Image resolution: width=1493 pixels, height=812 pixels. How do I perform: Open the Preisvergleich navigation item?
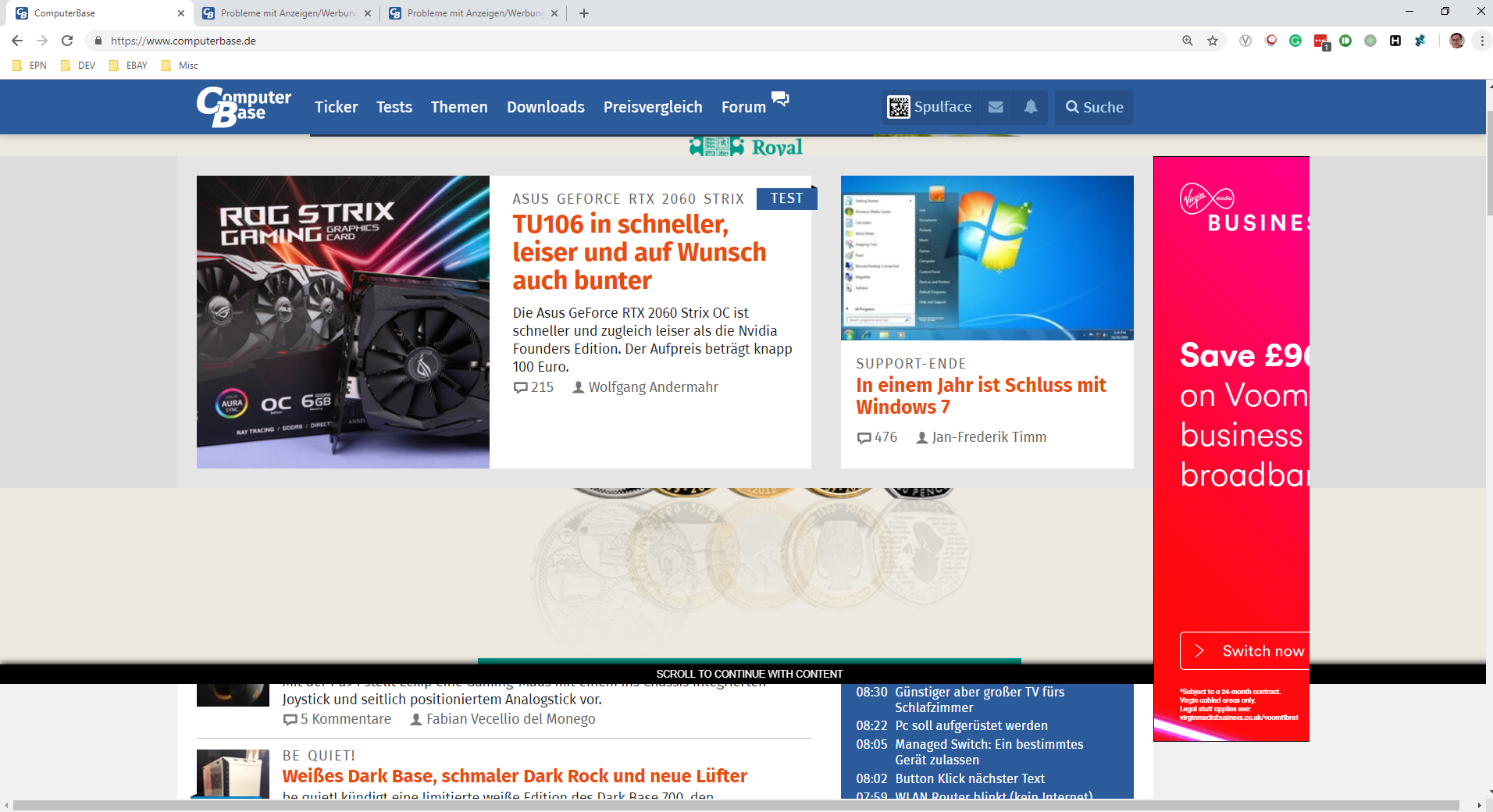pos(653,107)
